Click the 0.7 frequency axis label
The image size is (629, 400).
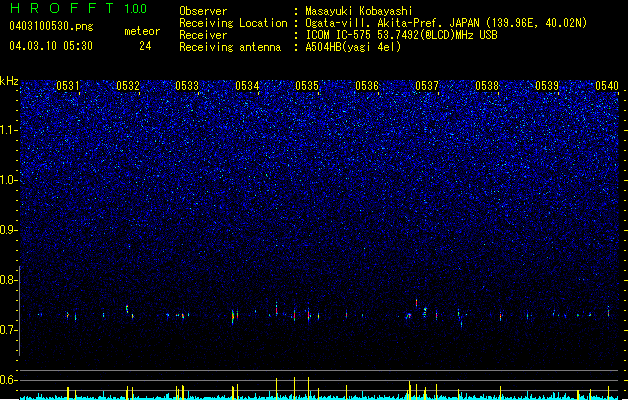[9, 330]
